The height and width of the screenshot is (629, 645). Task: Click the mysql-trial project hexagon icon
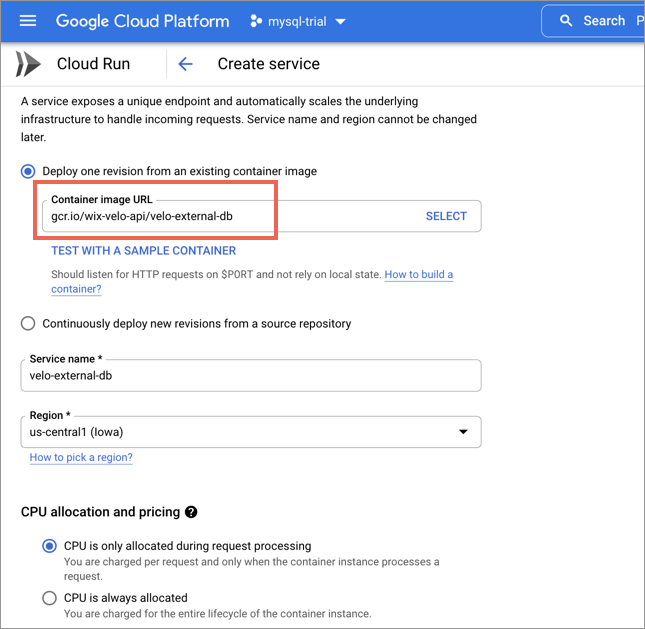click(x=256, y=21)
